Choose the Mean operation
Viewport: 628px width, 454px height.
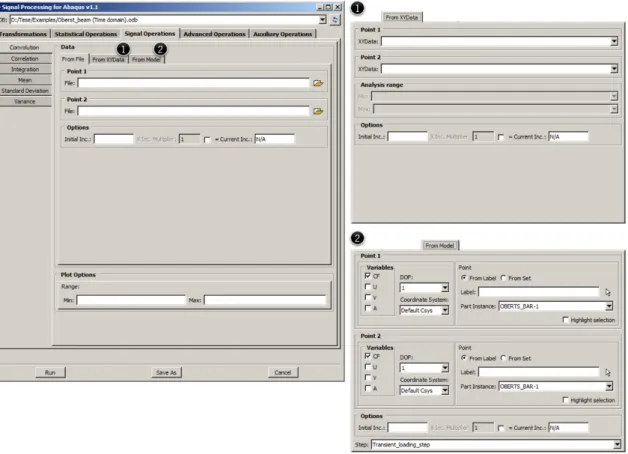25,80
